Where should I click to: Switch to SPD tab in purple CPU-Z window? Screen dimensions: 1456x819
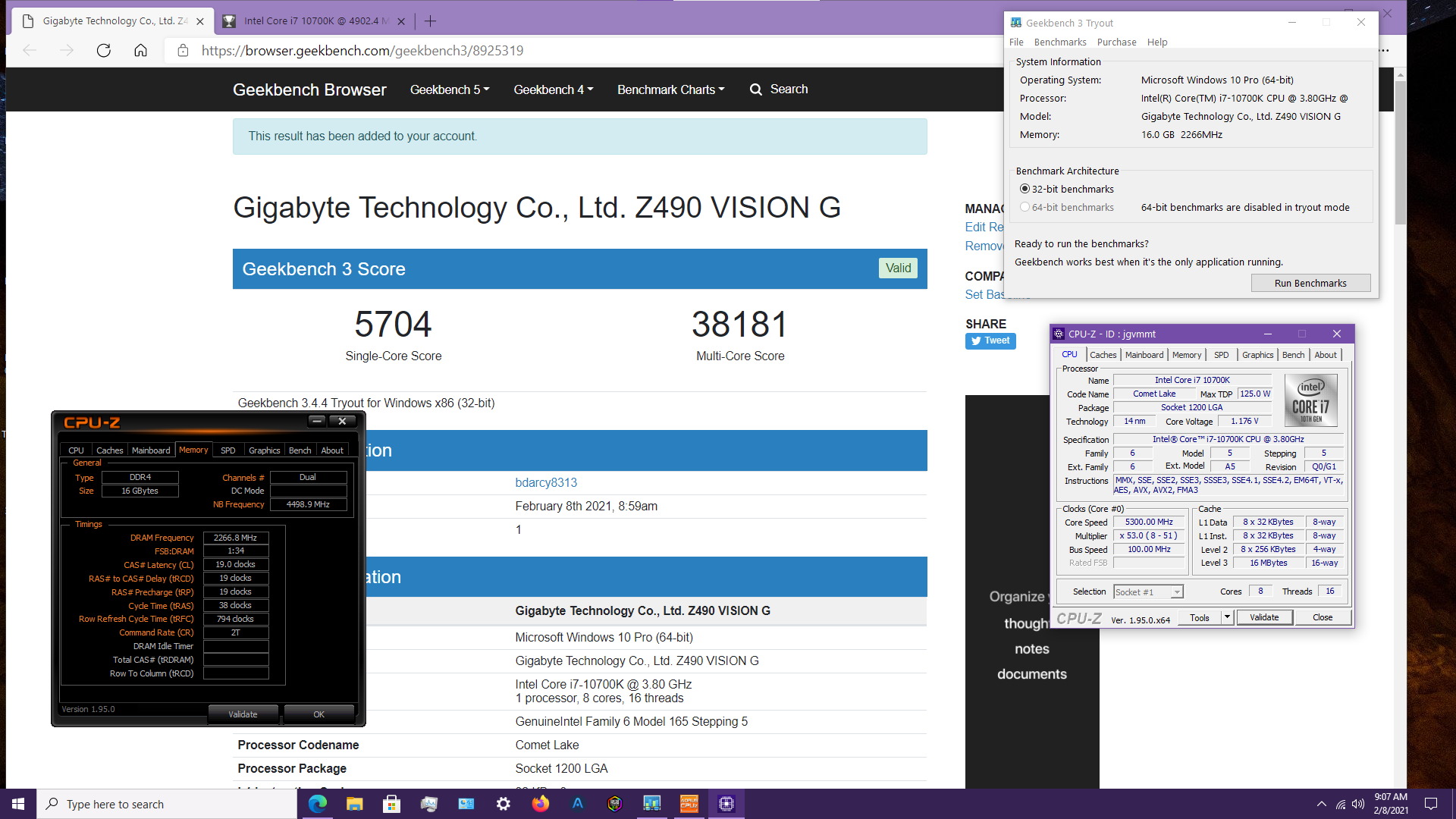coord(1221,355)
